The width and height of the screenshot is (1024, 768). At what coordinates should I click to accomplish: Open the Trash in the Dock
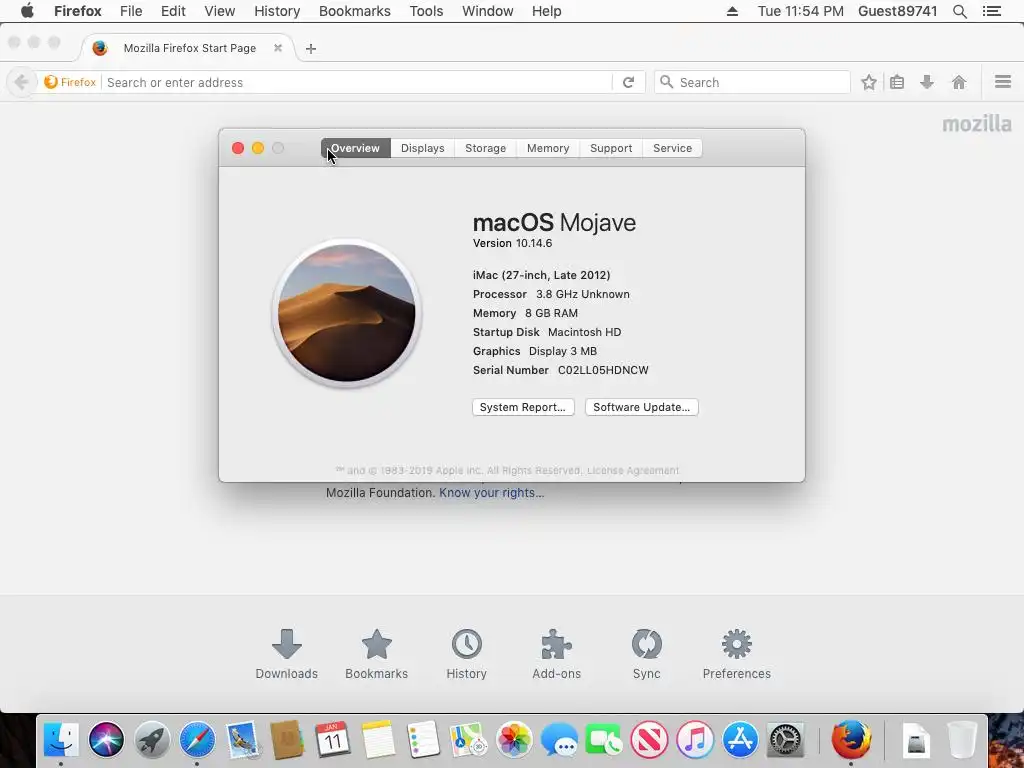(961, 740)
